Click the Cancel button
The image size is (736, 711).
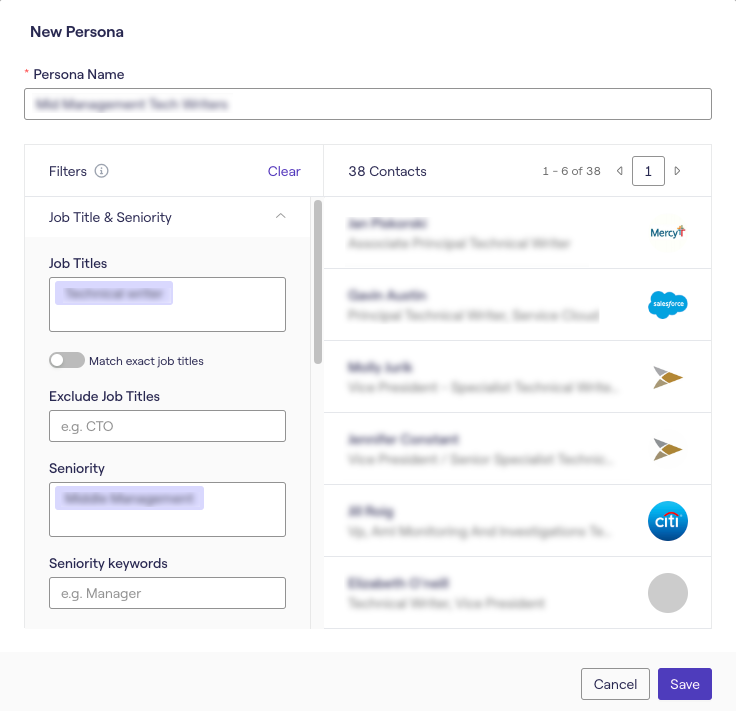click(615, 684)
